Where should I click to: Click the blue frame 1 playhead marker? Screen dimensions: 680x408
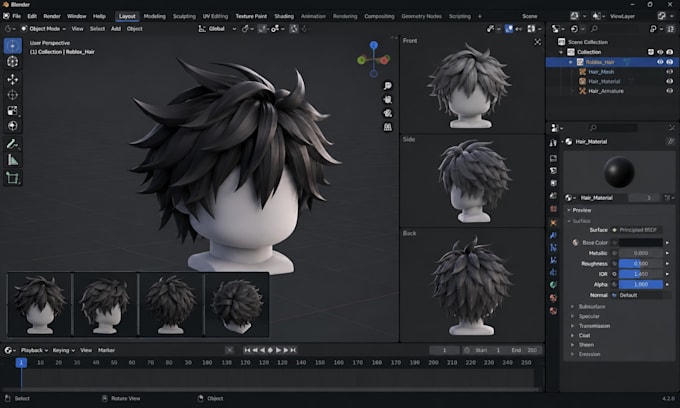[21, 362]
